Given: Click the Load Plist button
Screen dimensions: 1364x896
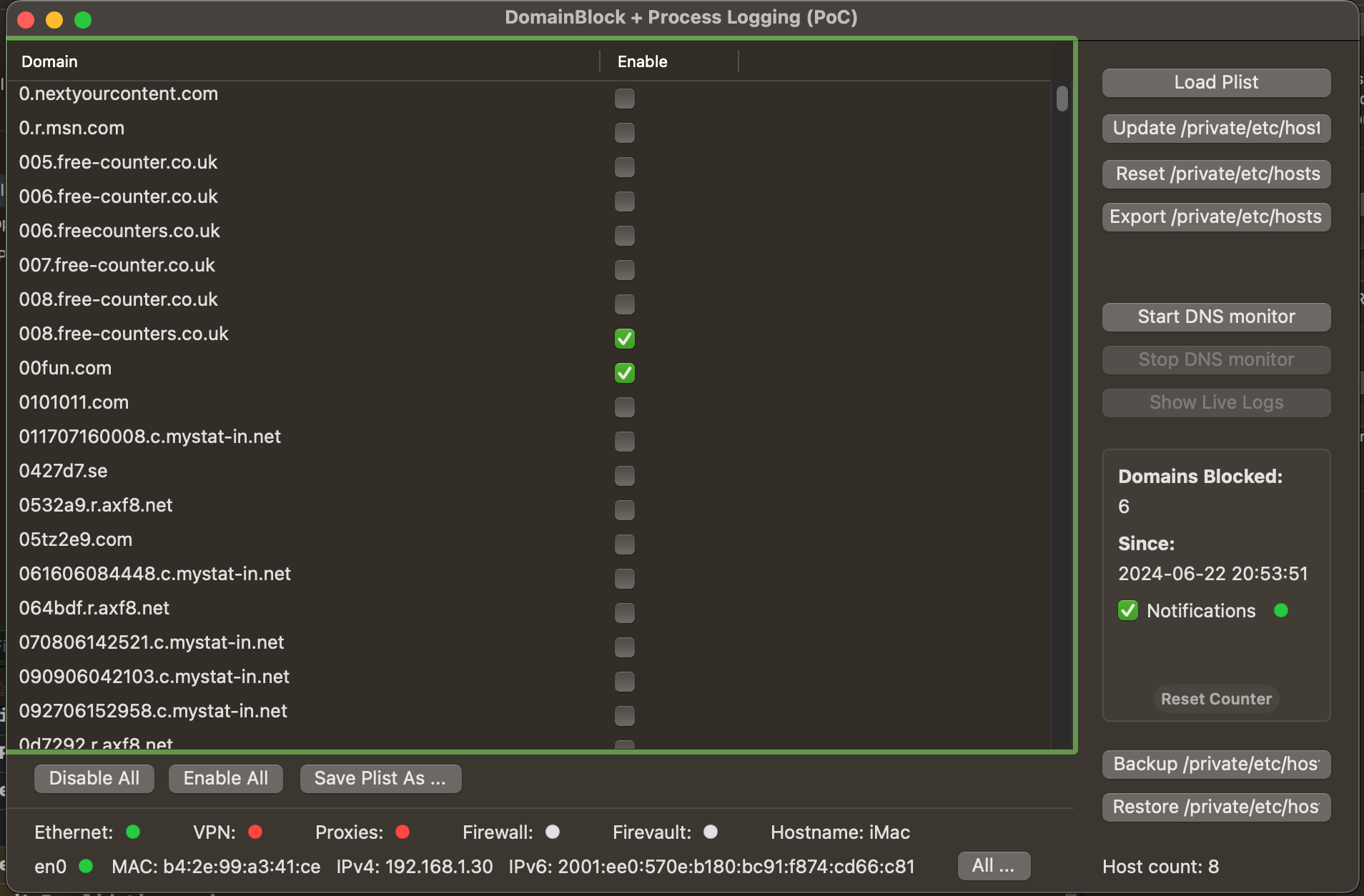Looking at the screenshot, I should tap(1215, 82).
